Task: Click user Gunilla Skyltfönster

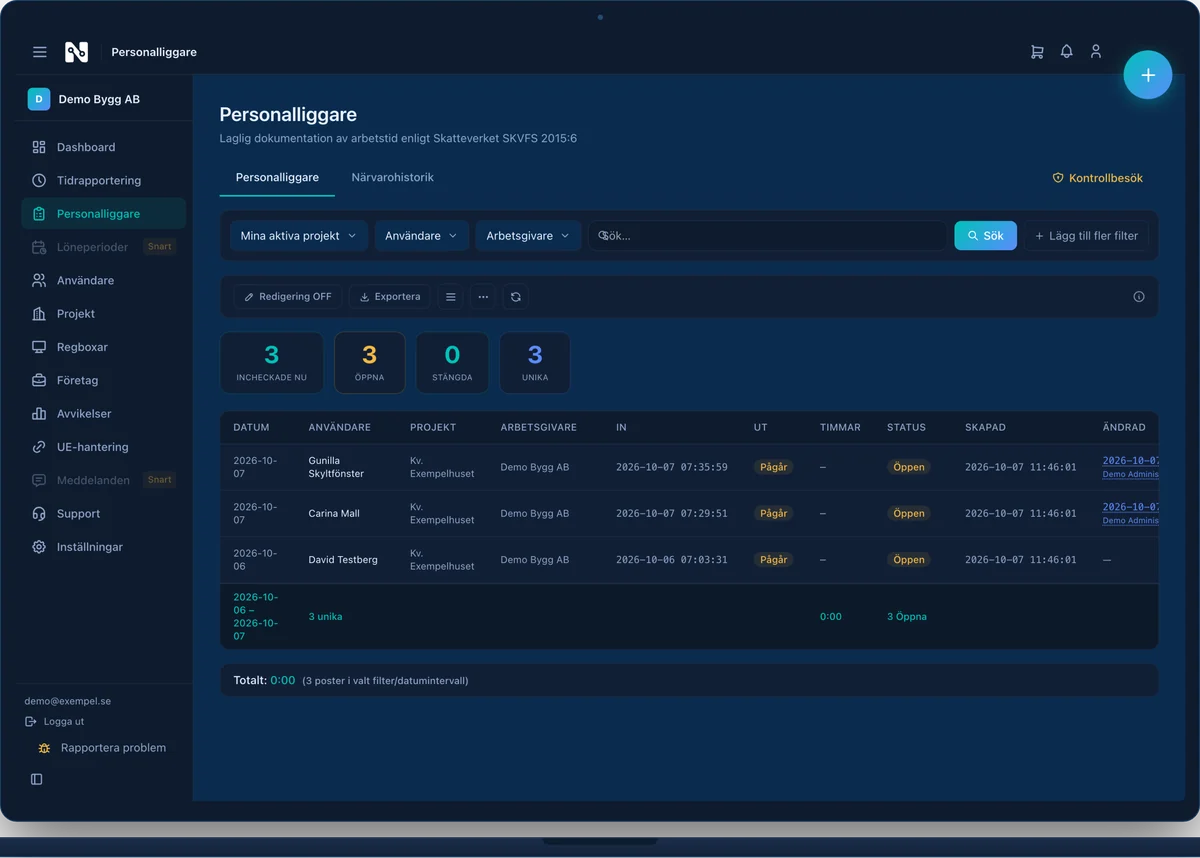Action: point(336,467)
